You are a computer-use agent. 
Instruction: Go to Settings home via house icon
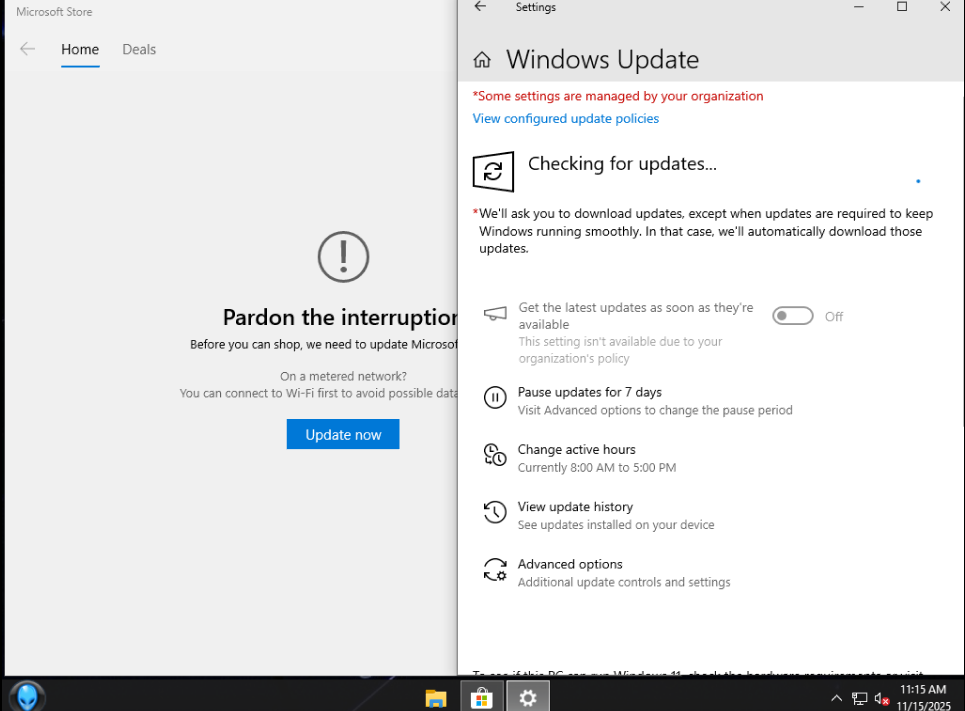click(x=482, y=60)
